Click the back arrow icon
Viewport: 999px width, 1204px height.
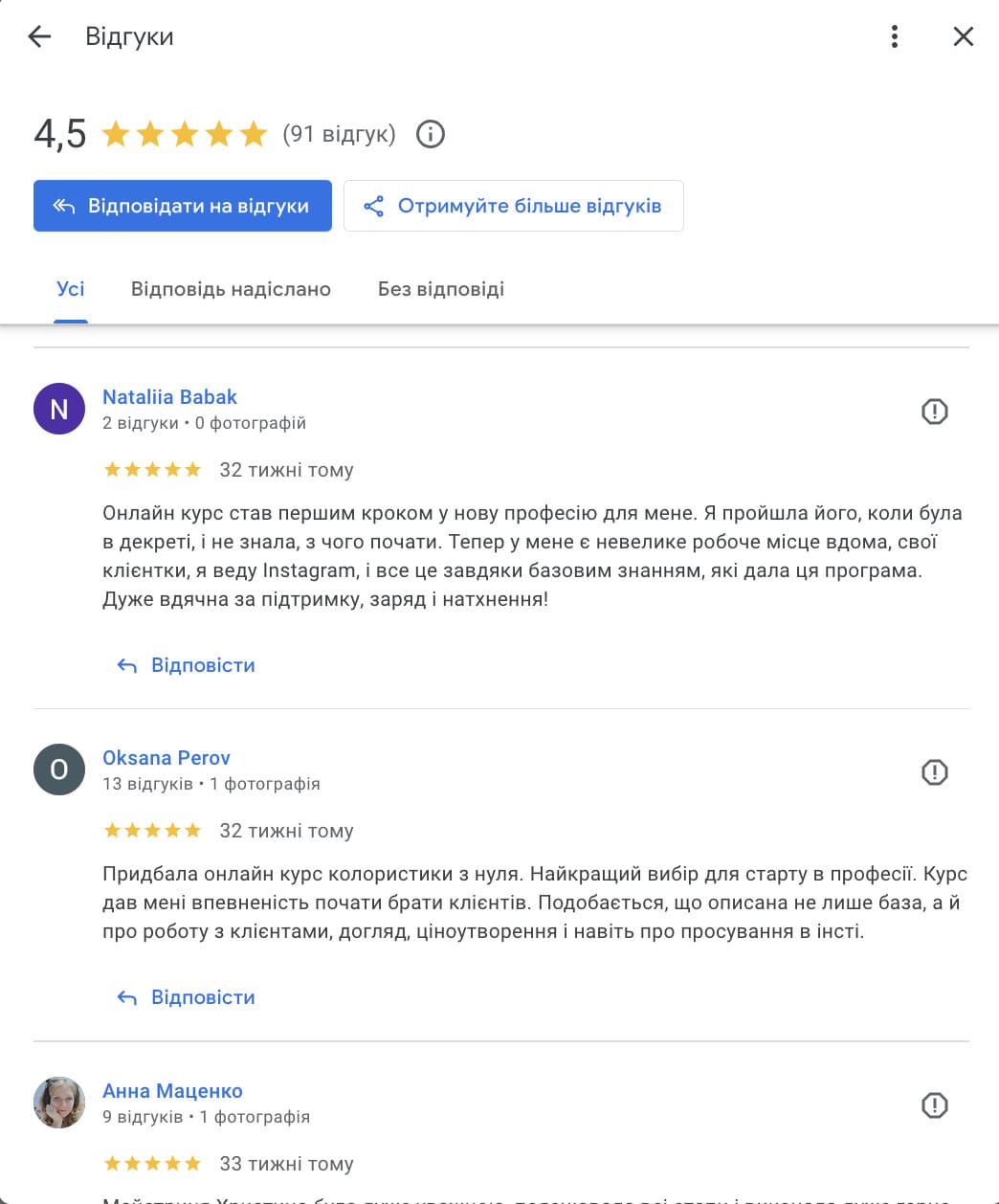coord(39,37)
